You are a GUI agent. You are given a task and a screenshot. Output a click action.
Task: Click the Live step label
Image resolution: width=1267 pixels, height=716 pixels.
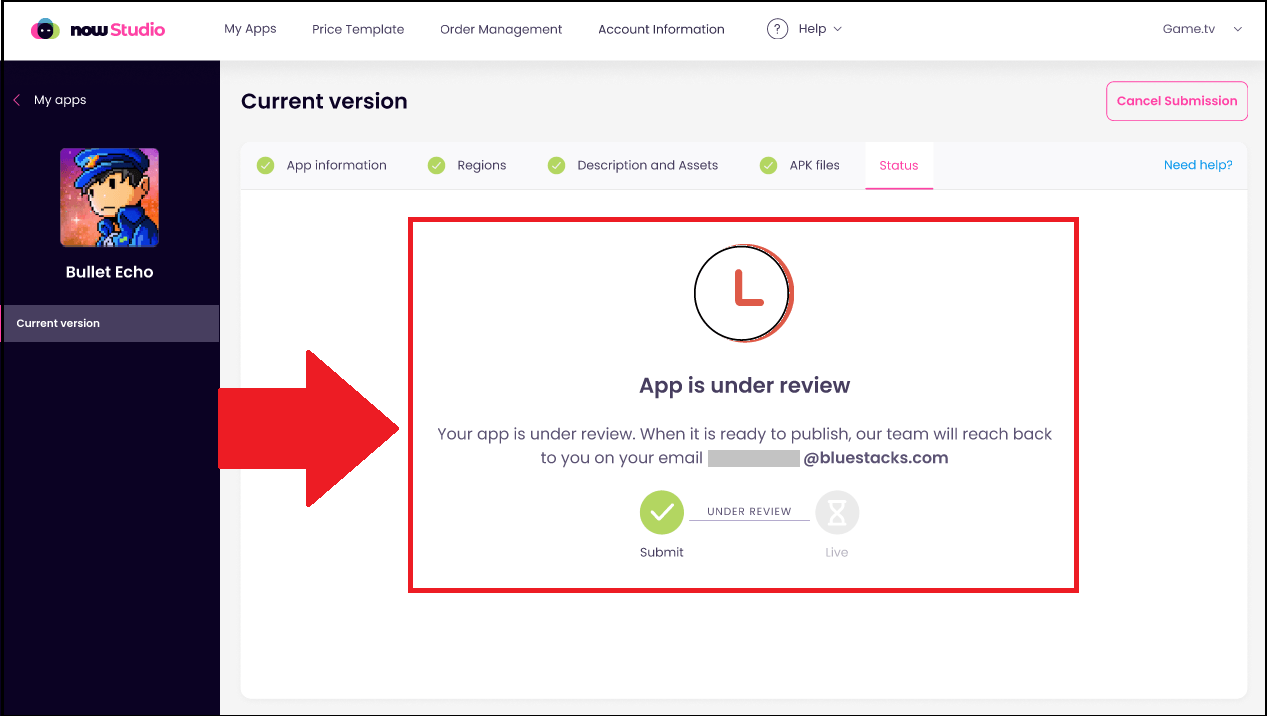(x=837, y=552)
